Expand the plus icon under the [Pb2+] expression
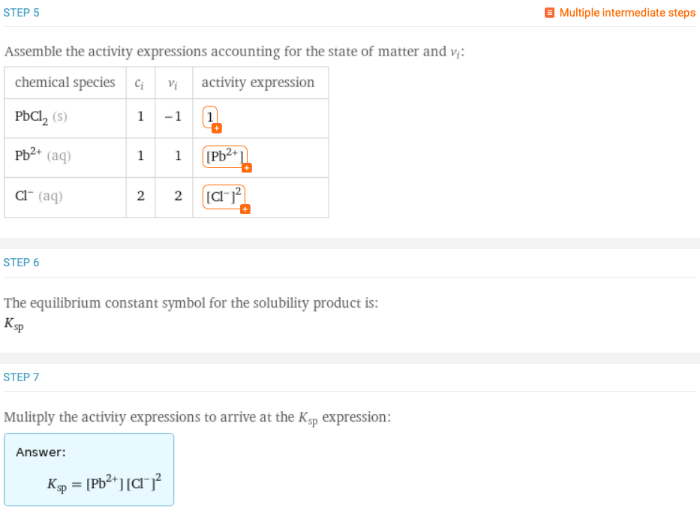The height and width of the screenshot is (512, 700). pyautogui.click(x=246, y=168)
